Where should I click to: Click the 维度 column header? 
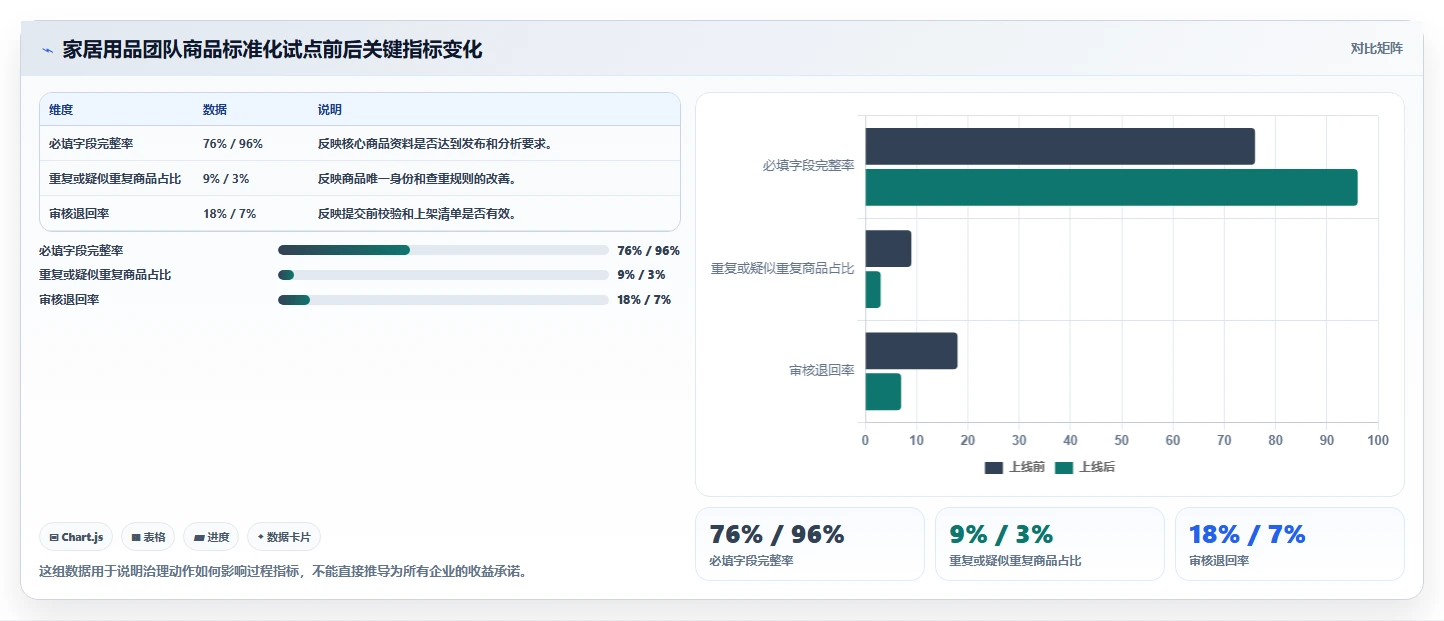coord(61,110)
